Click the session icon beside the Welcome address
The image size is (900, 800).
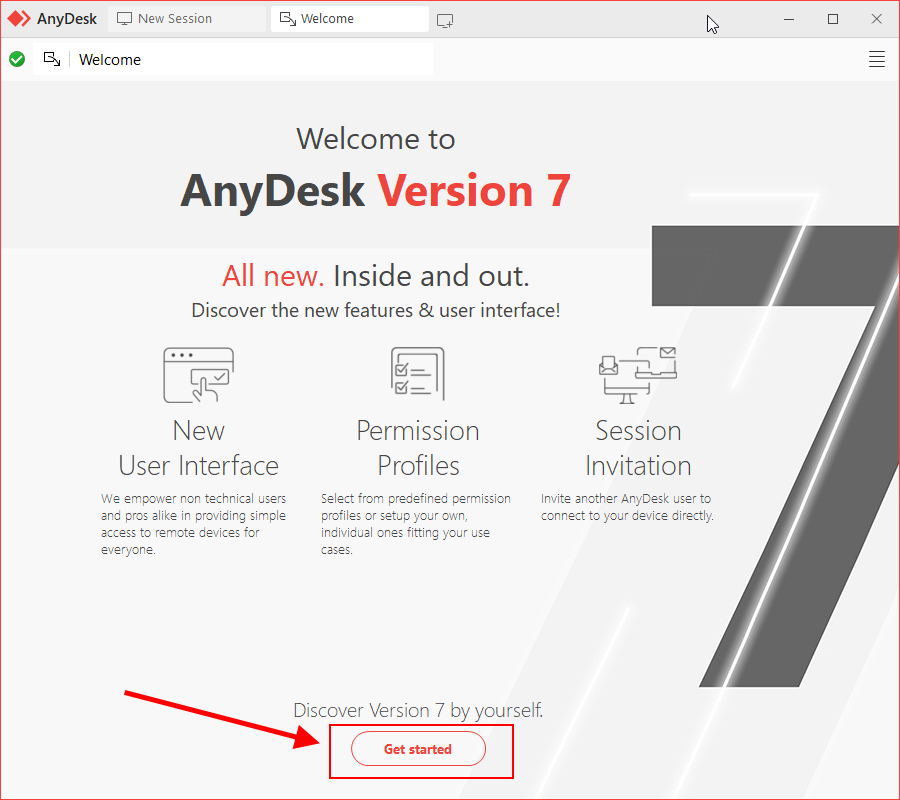tap(52, 59)
